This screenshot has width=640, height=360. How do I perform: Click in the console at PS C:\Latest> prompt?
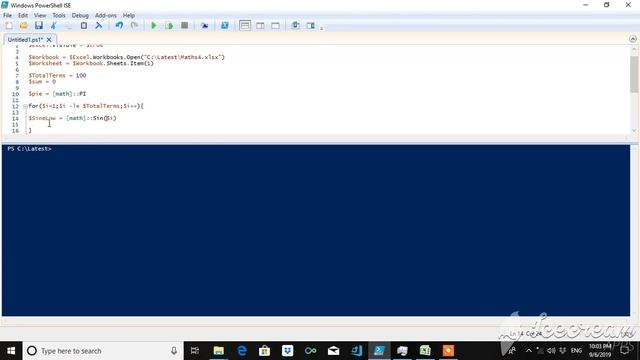coord(29,149)
